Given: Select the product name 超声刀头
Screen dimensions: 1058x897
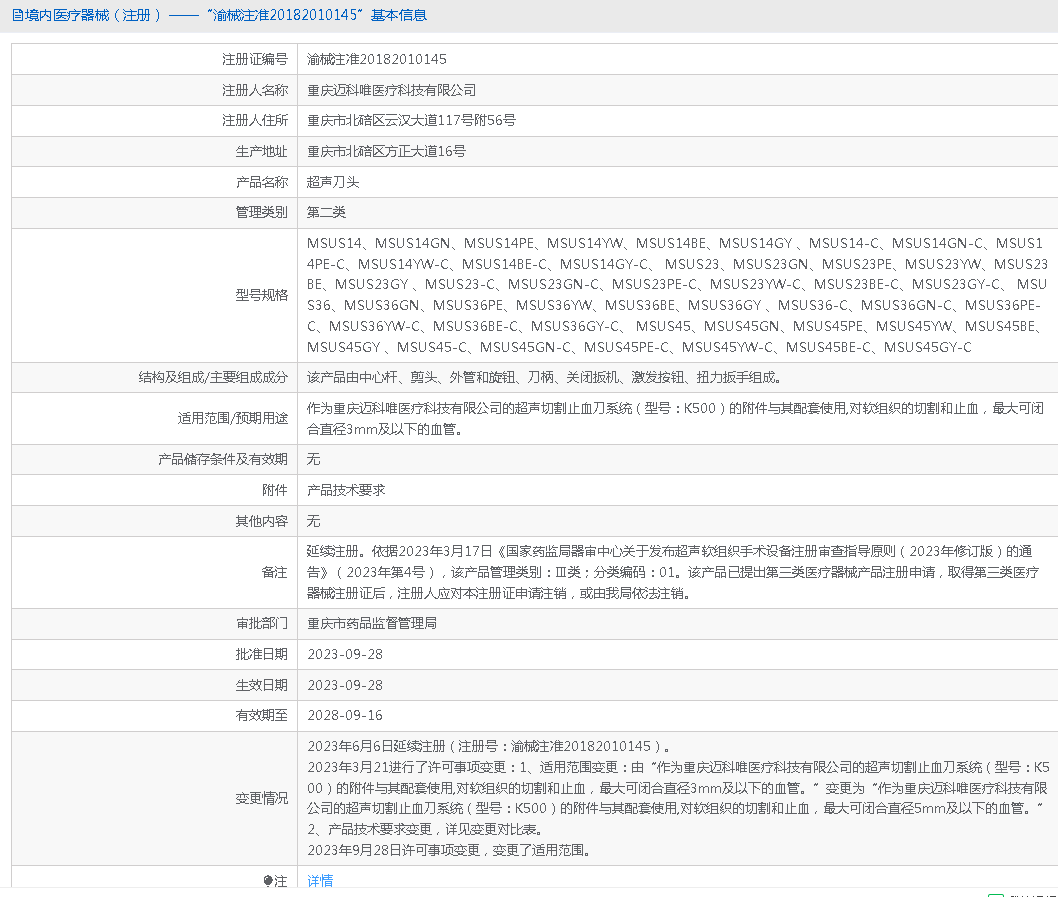Looking at the screenshot, I should point(333,183).
